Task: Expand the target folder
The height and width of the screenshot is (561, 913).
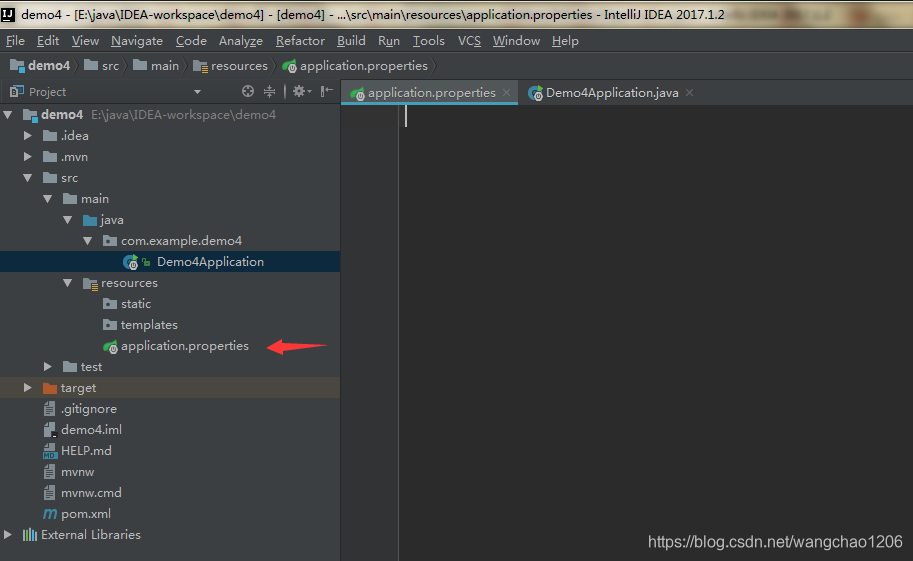Action: pos(27,387)
